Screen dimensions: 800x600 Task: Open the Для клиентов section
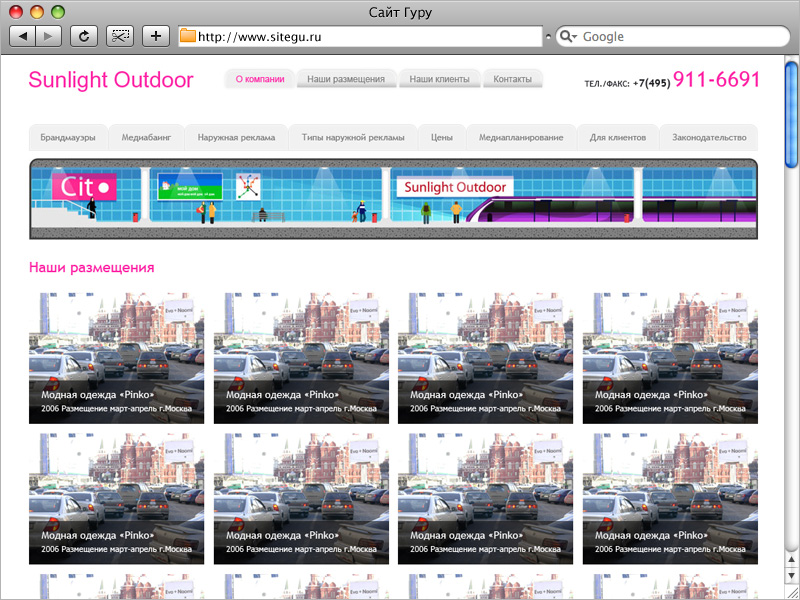[x=617, y=137]
